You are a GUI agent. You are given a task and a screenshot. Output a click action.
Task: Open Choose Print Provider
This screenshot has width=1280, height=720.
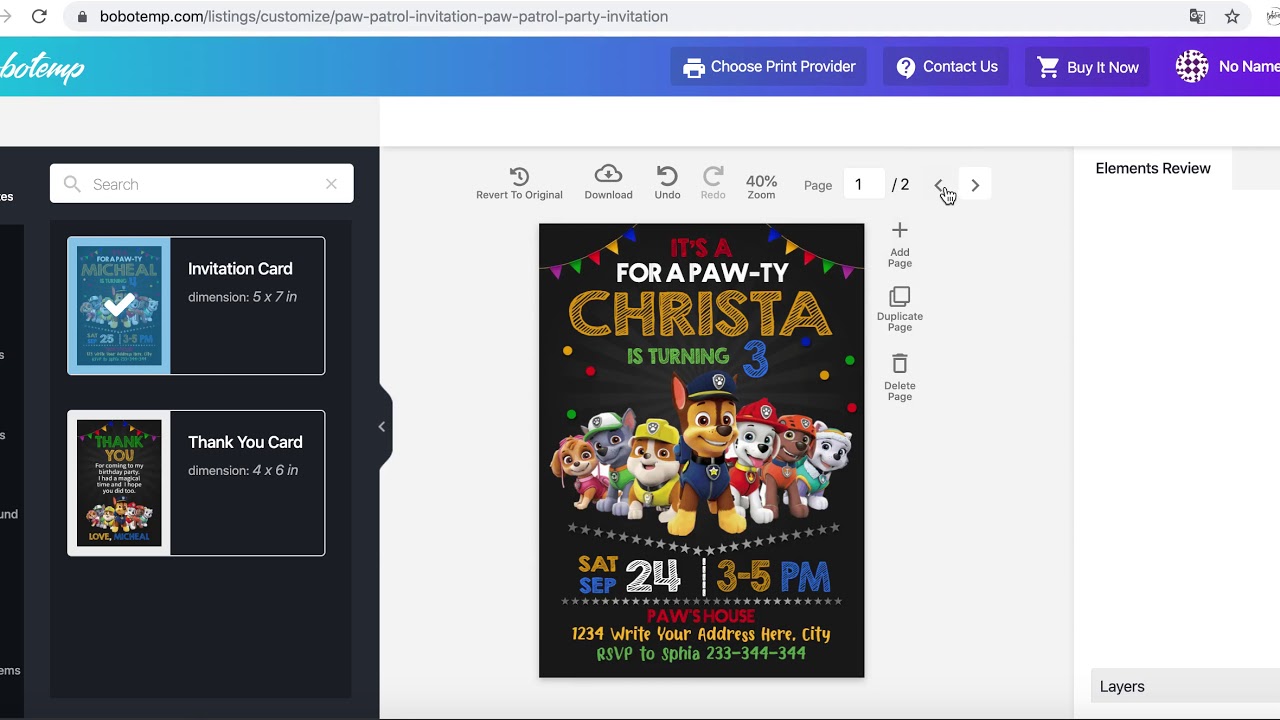[769, 67]
